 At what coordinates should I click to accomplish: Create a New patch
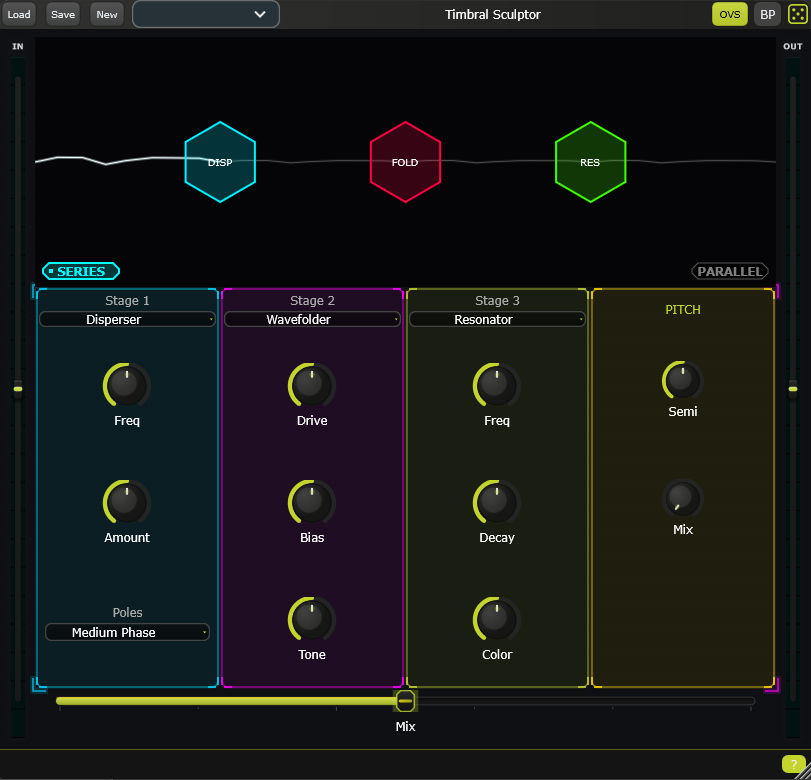(x=106, y=14)
